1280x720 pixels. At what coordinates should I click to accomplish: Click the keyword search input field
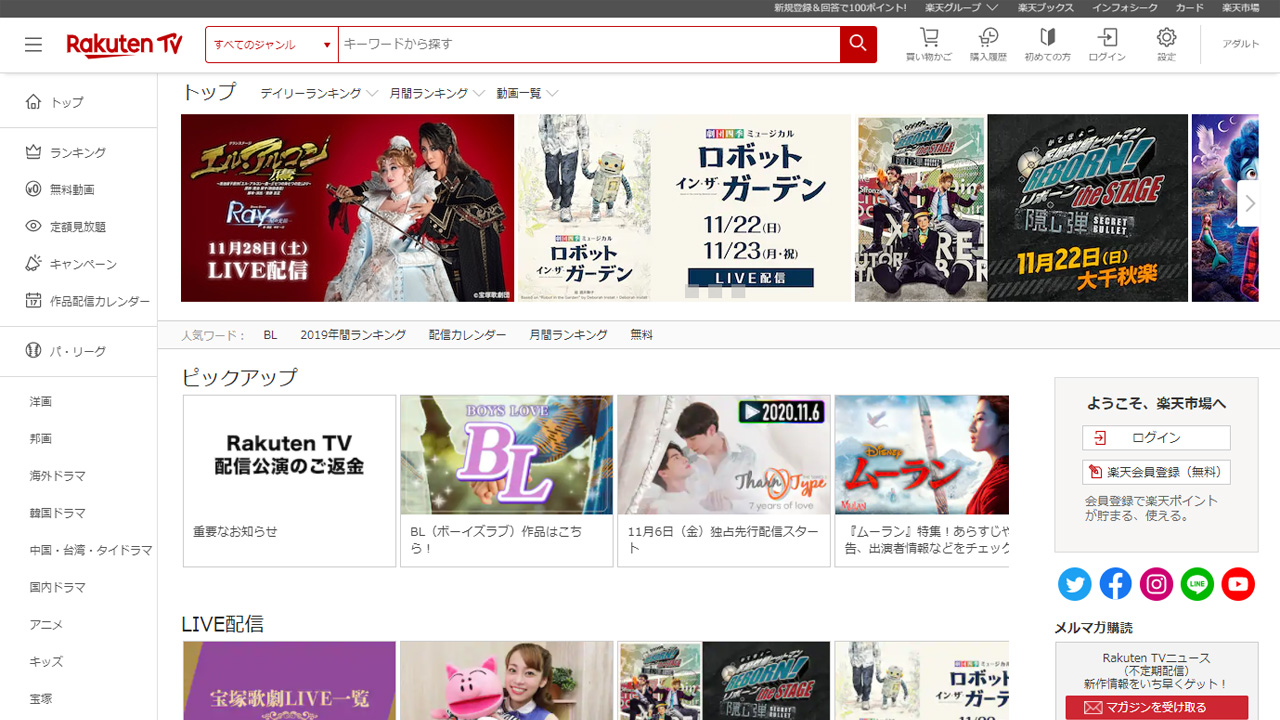[588, 45]
